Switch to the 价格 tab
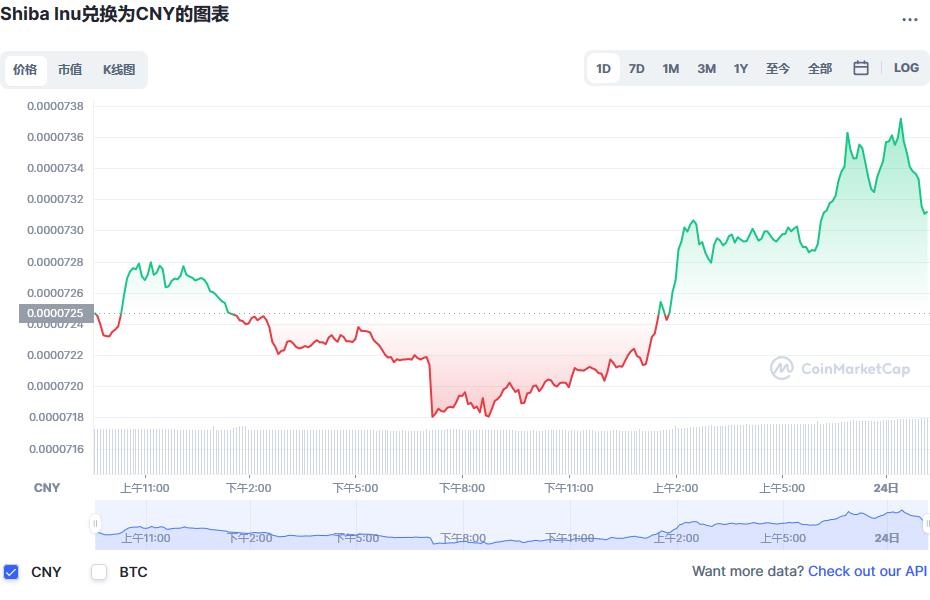This screenshot has height=600, width=930. tap(25, 70)
